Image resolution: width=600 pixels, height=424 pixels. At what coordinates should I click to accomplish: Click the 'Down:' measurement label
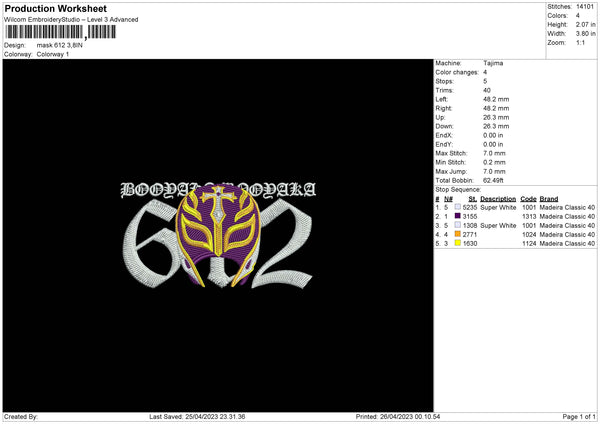pyautogui.click(x=444, y=126)
